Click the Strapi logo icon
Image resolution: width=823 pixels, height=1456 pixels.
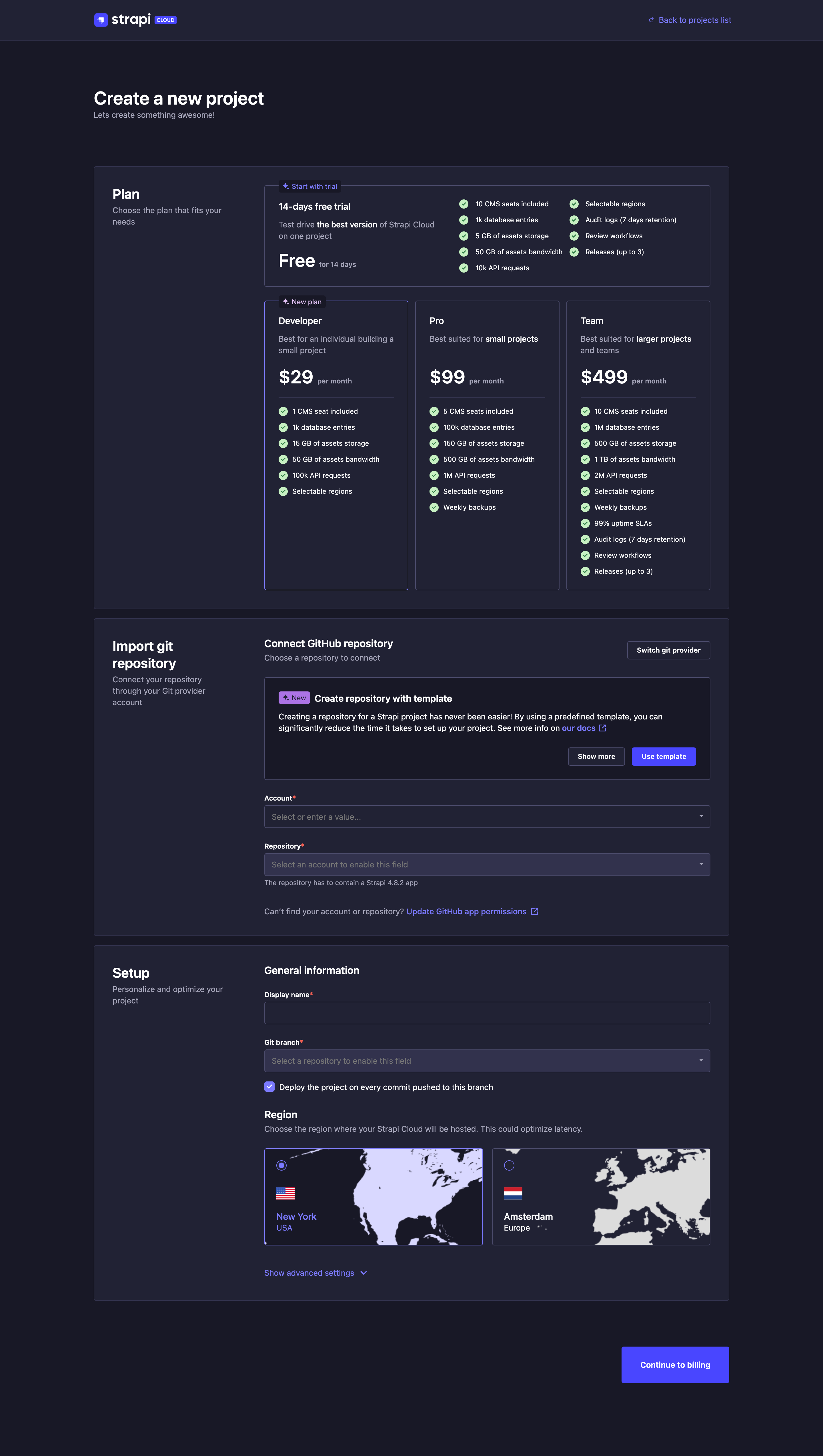(101, 20)
